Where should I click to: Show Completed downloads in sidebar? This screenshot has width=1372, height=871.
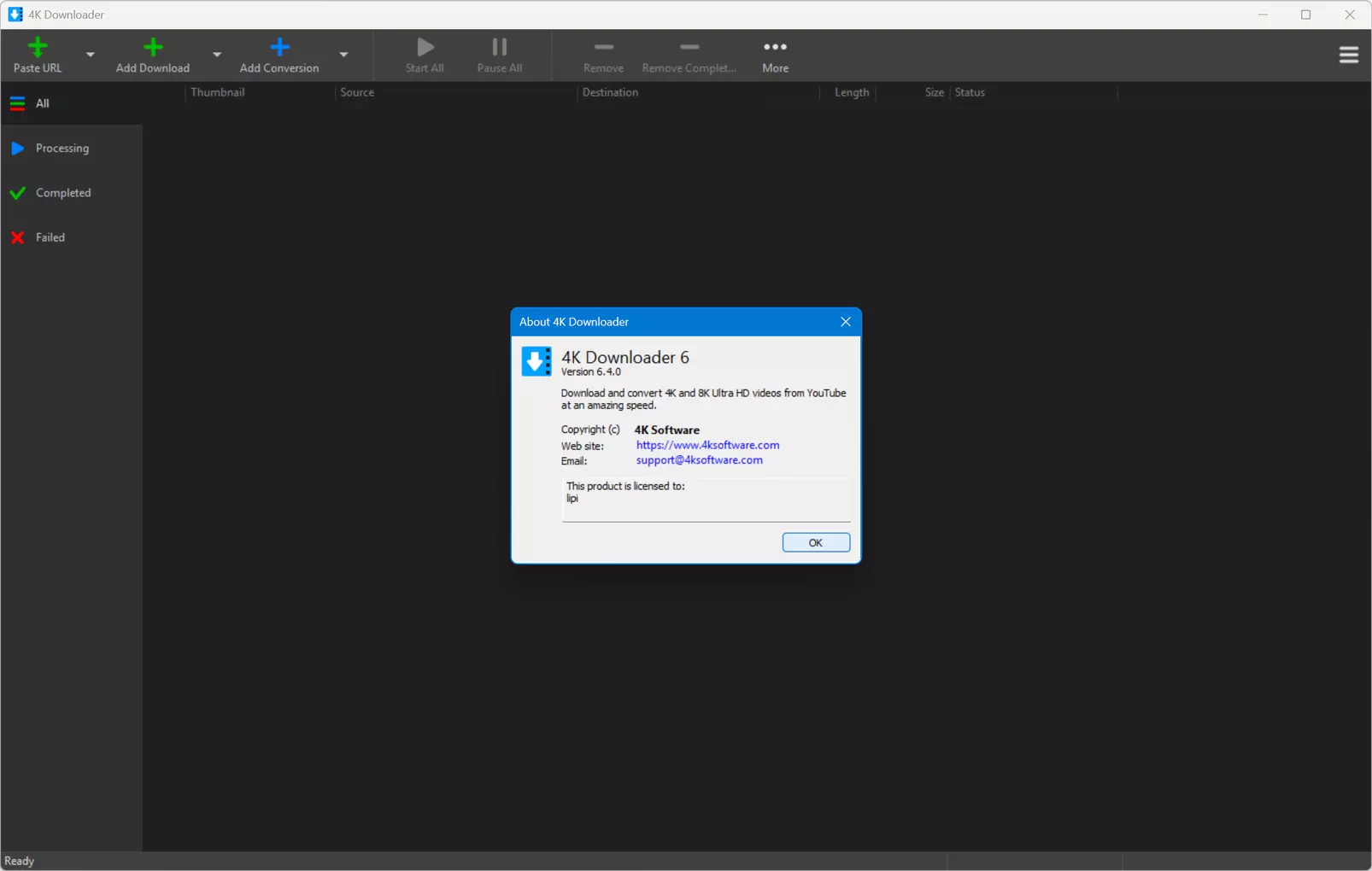pyautogui.click(x=72, y=193)
